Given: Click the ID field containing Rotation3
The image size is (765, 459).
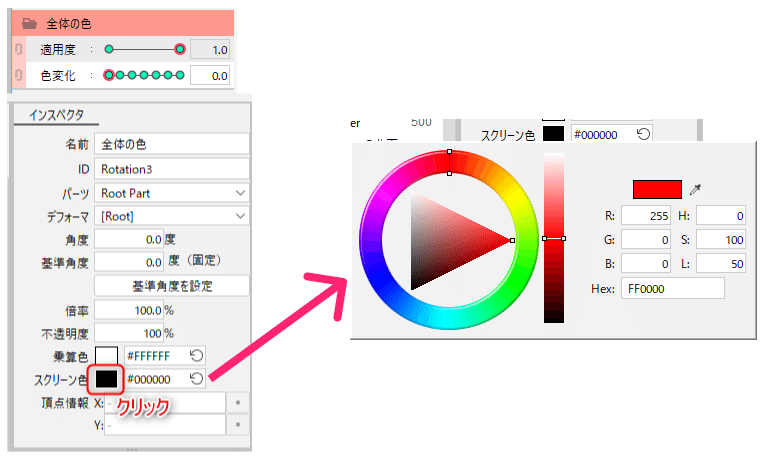Looking at the screenshot, I should coord(172,169).
